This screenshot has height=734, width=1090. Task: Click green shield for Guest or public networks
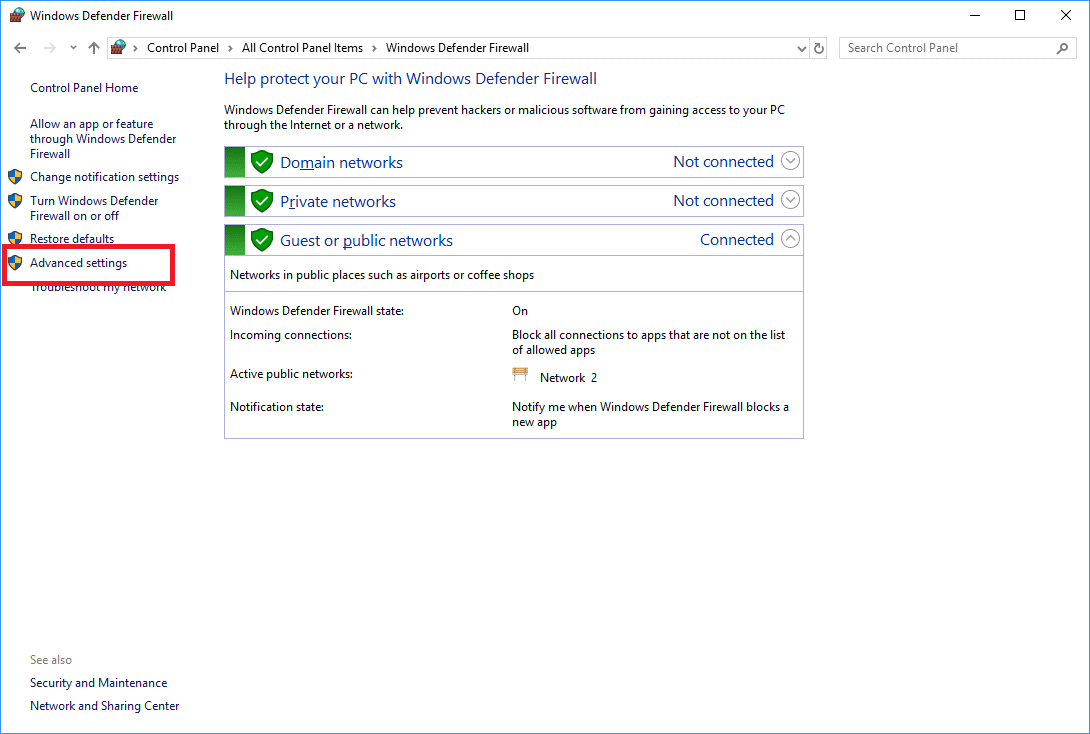tap(261, 239)
